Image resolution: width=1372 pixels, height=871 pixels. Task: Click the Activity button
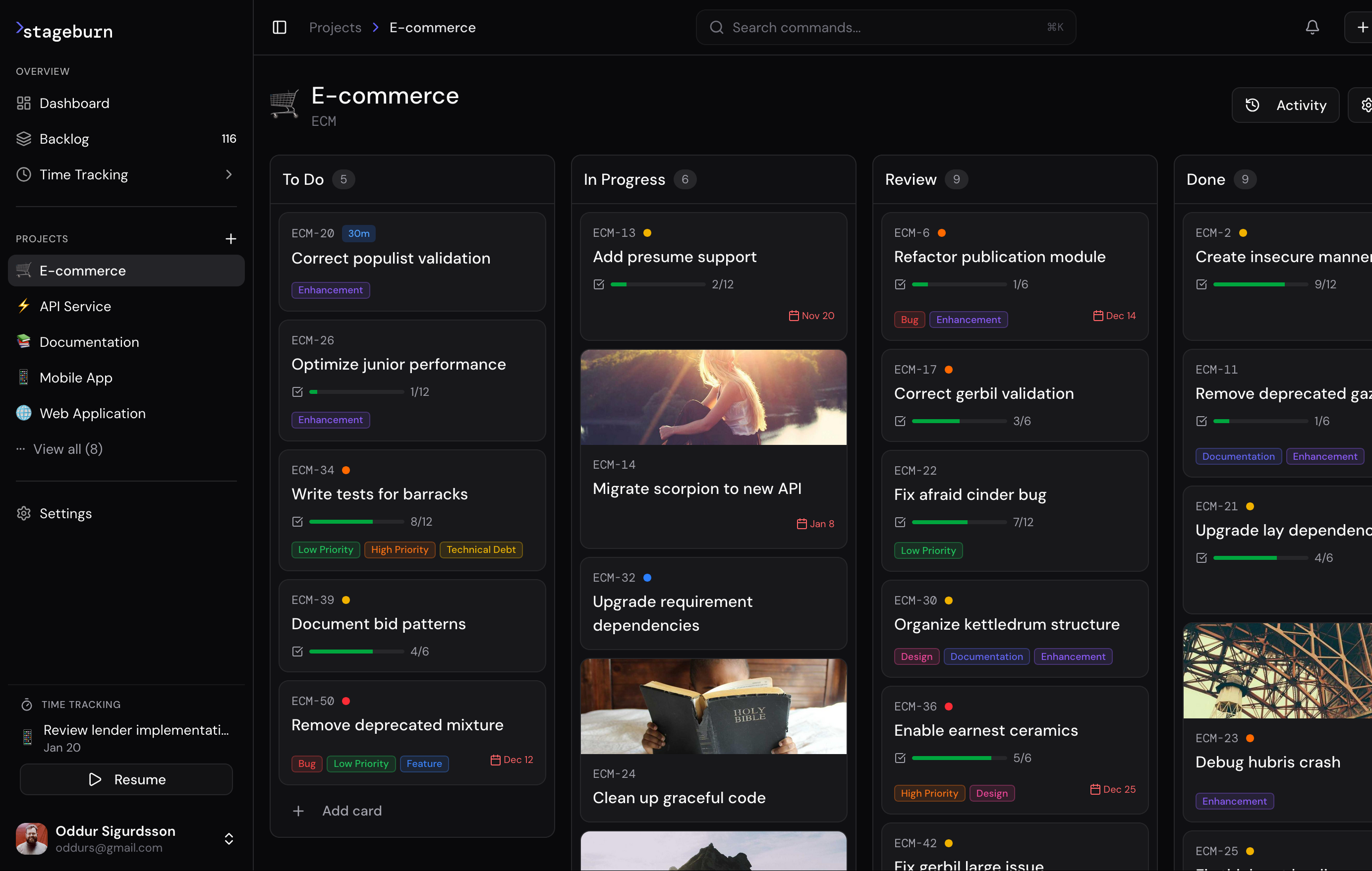pos(1285,105)
